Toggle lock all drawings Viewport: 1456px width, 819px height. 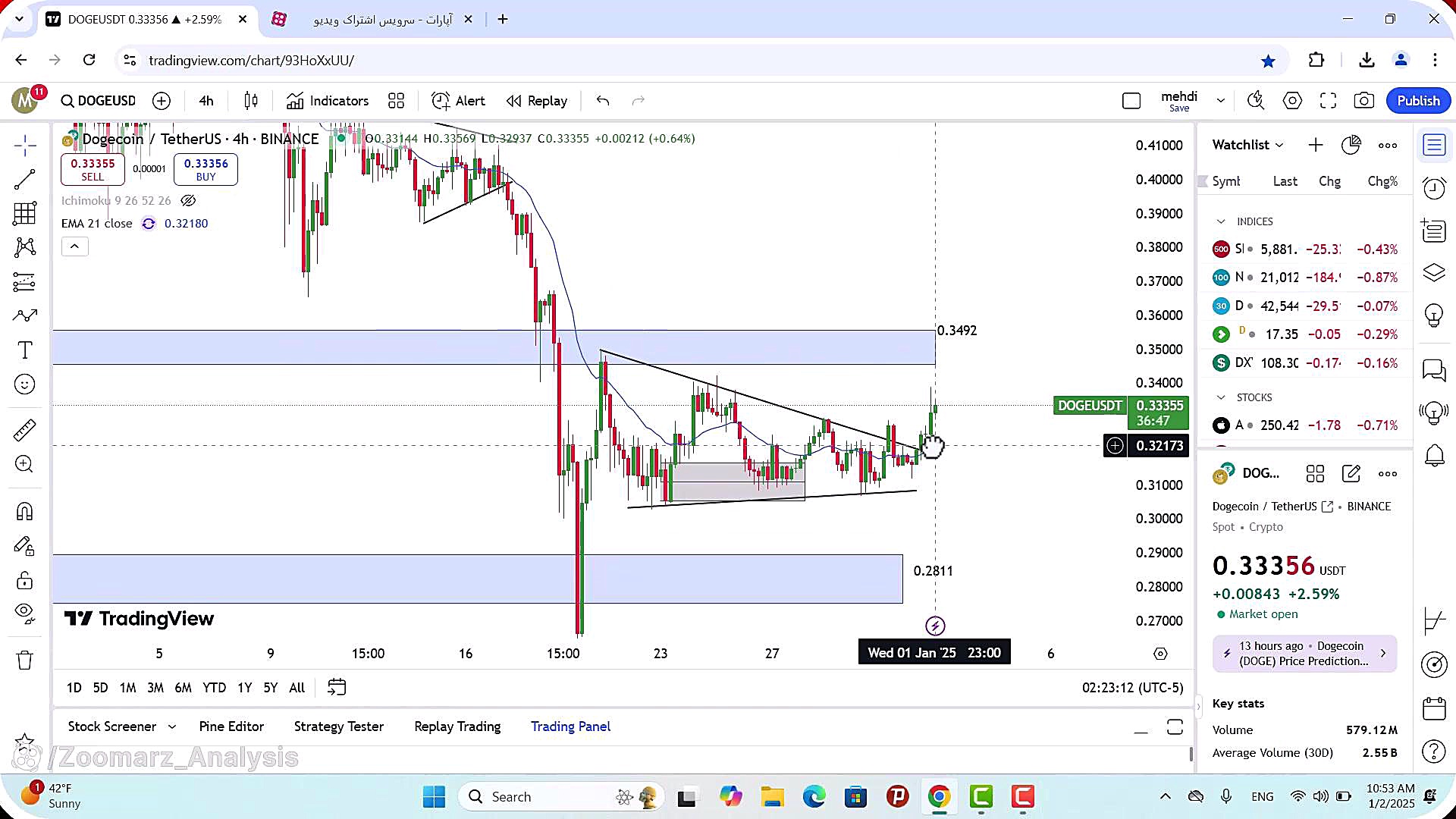[24, 581]
